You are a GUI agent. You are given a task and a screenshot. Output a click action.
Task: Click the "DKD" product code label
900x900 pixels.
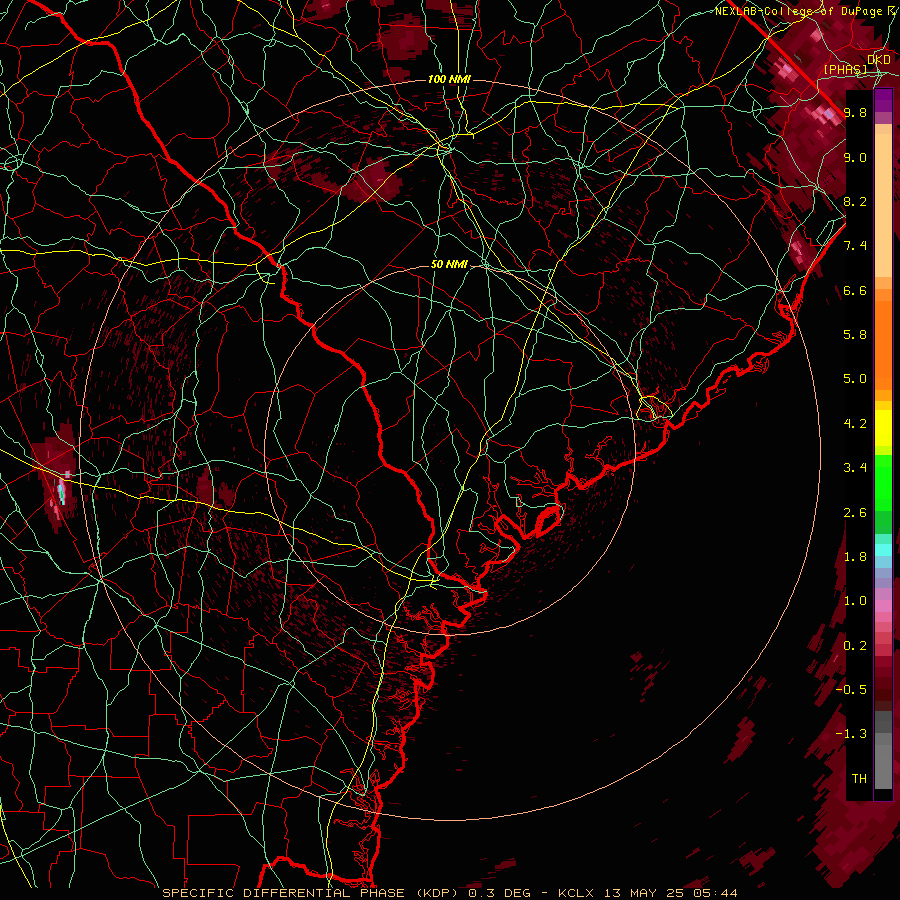pyautogui.click(x=879, y=60)
